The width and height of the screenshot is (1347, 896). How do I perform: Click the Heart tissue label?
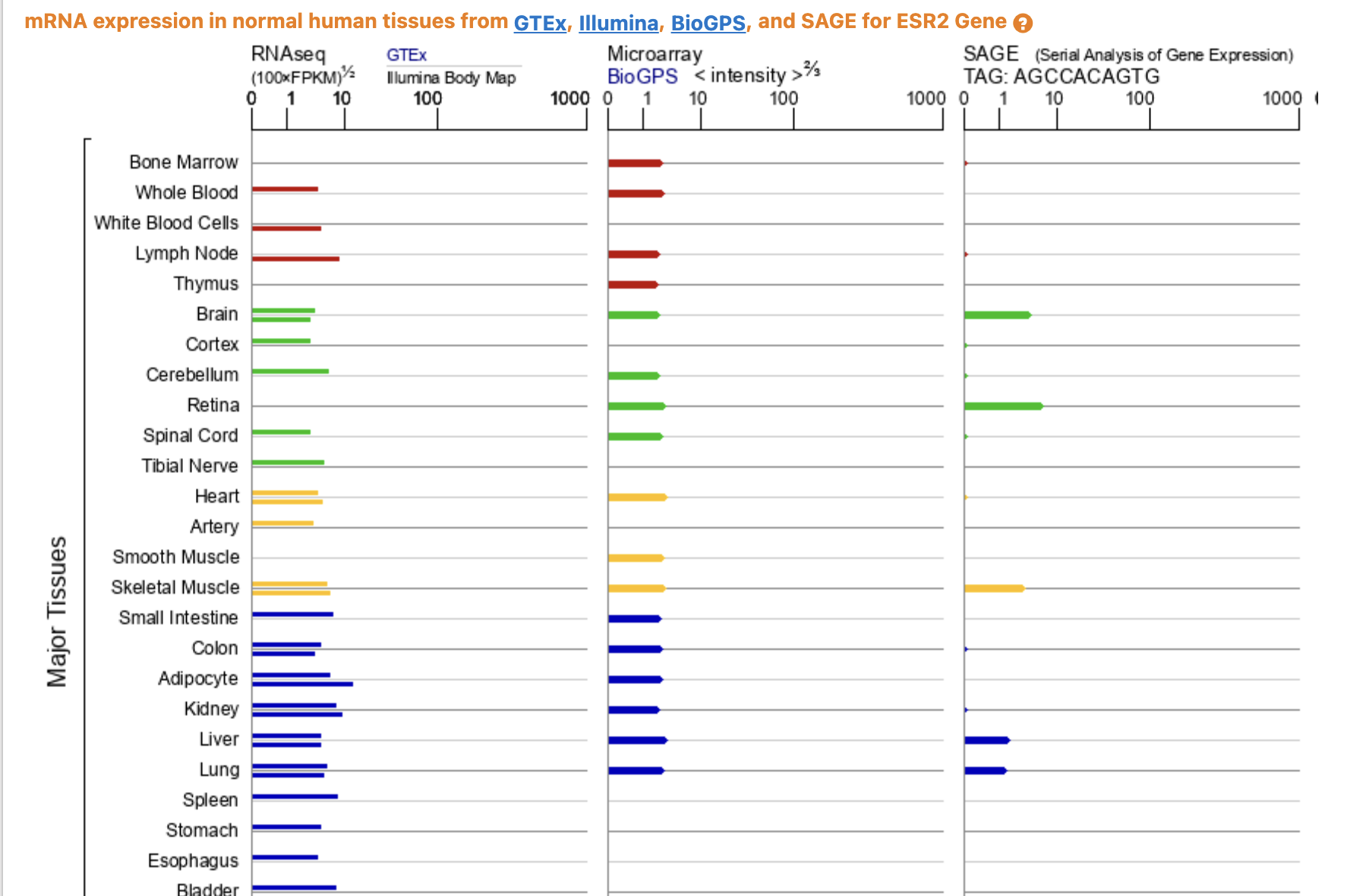(x=217, y=497)
